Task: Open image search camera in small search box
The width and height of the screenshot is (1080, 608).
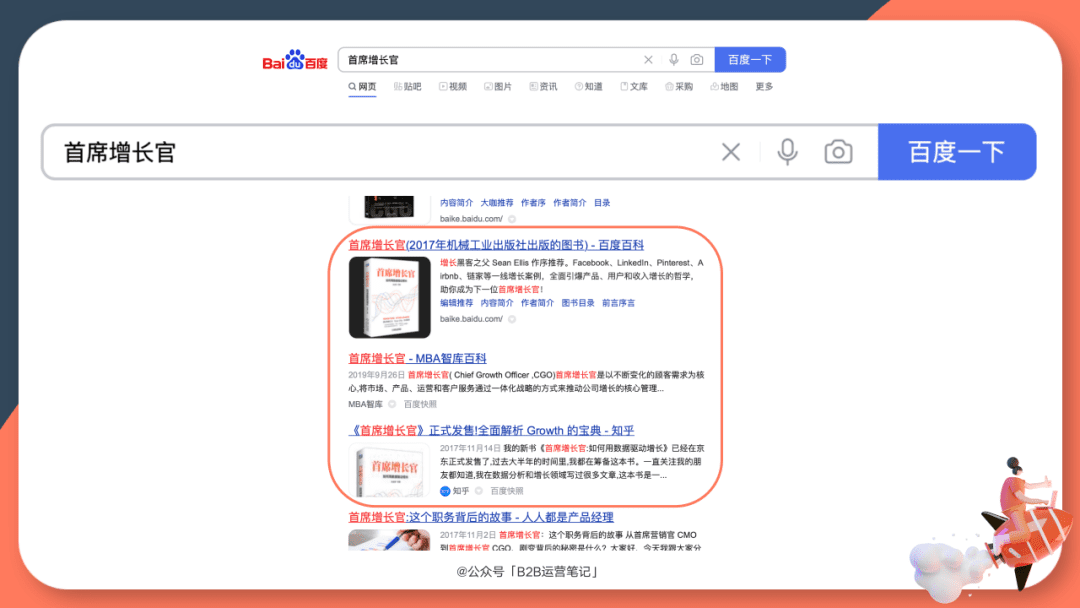Action: (x=697, y=60)
